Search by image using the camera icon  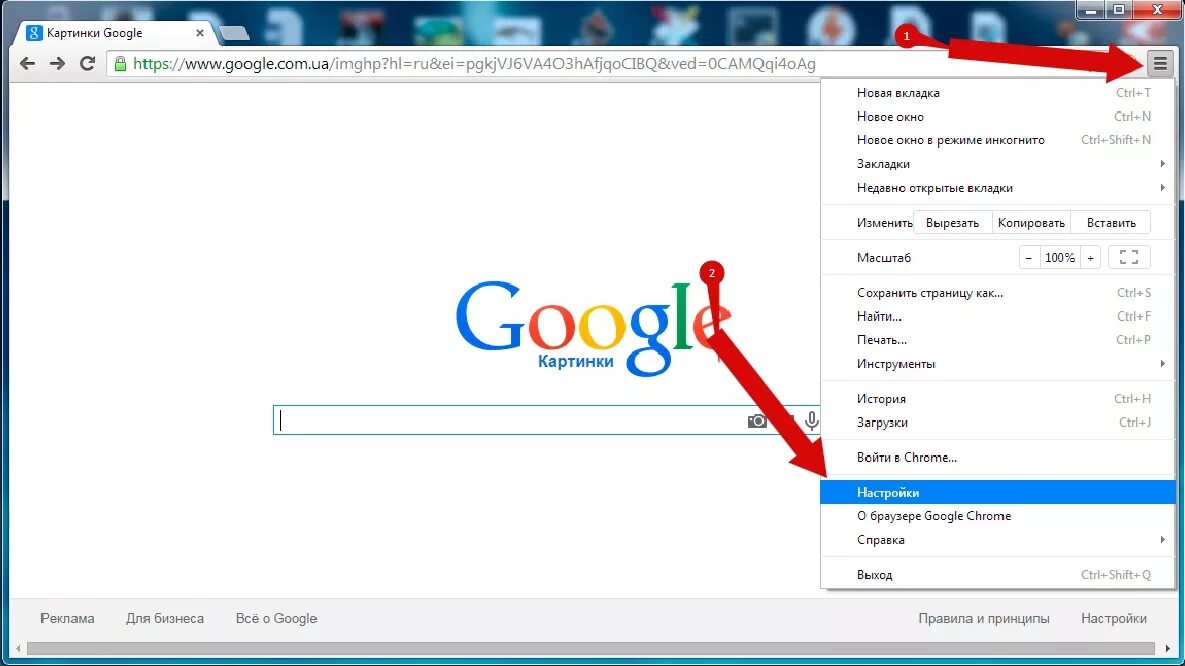756,421
